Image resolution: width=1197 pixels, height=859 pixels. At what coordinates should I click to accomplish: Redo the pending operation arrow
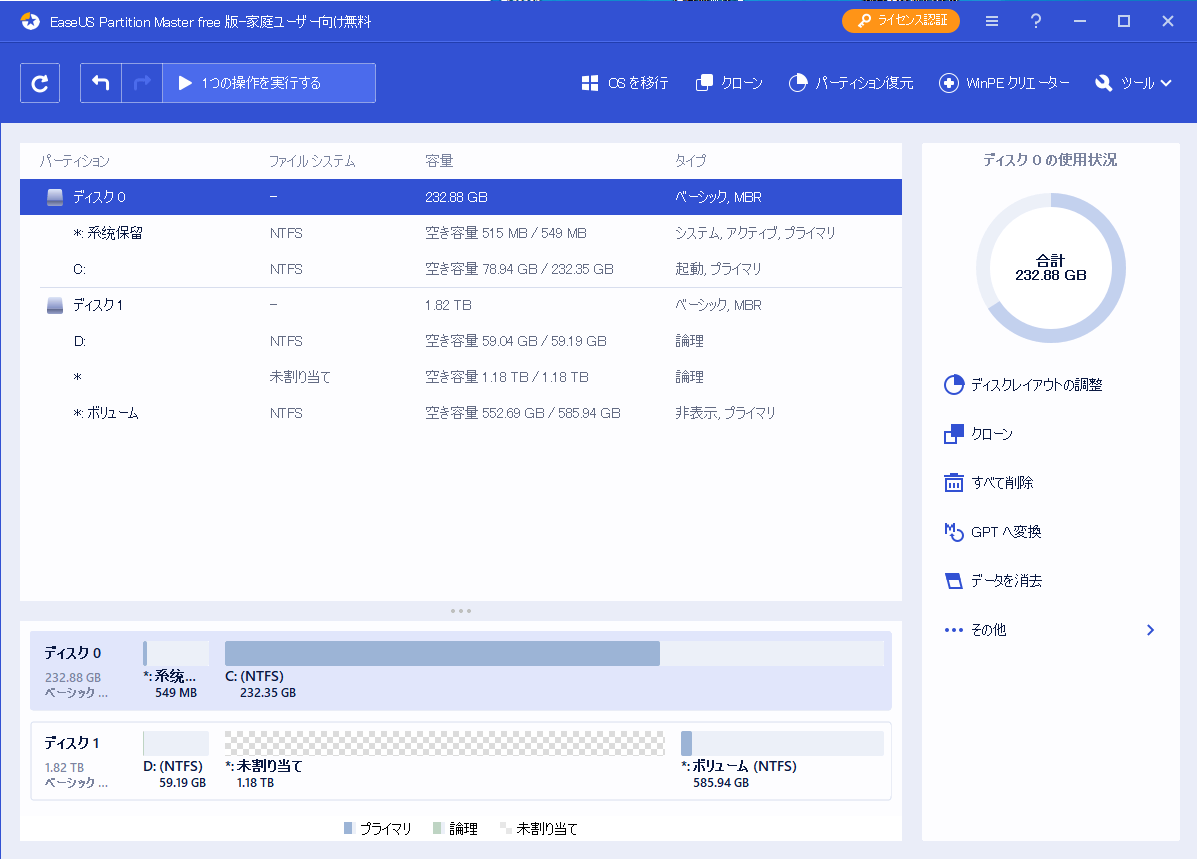click(x=142, y=83)
